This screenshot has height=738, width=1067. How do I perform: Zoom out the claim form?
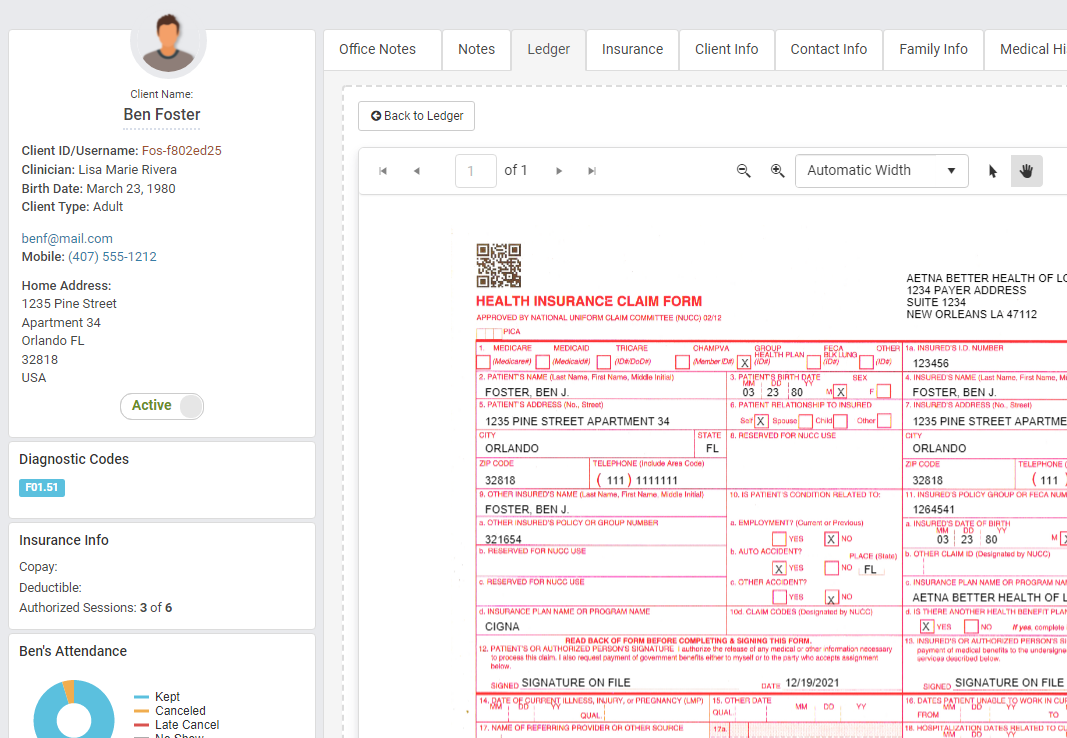point(744,171)
